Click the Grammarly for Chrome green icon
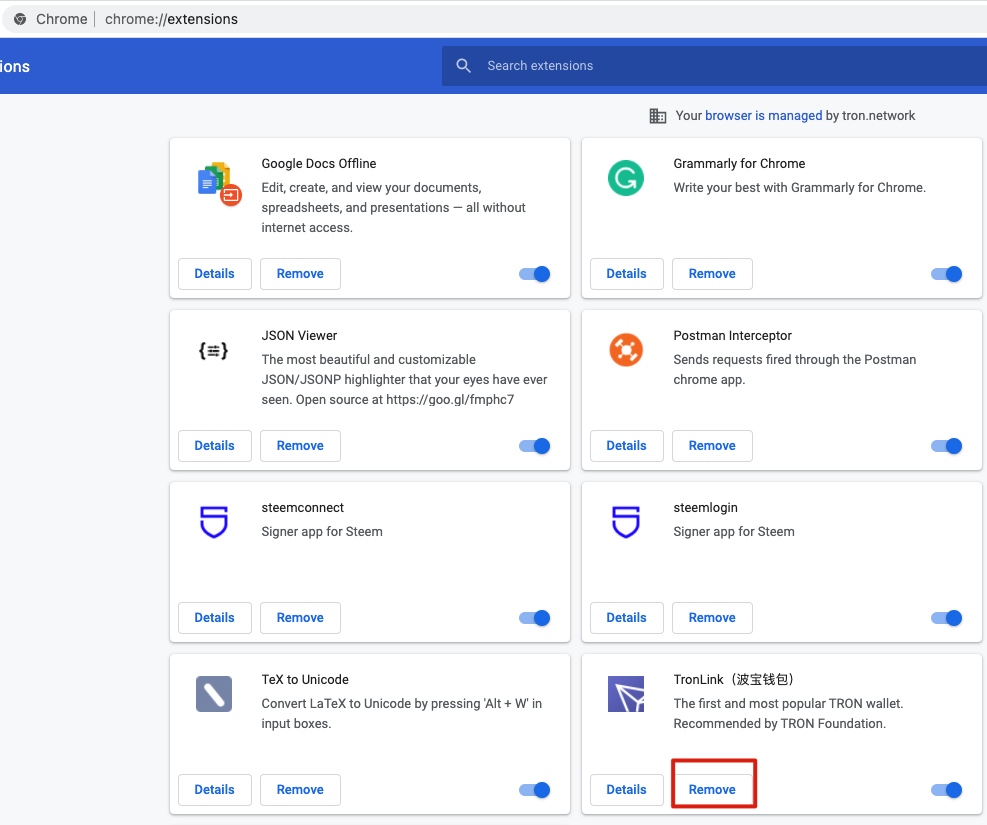This screenshot has width=987, height=825. (626, 178)
